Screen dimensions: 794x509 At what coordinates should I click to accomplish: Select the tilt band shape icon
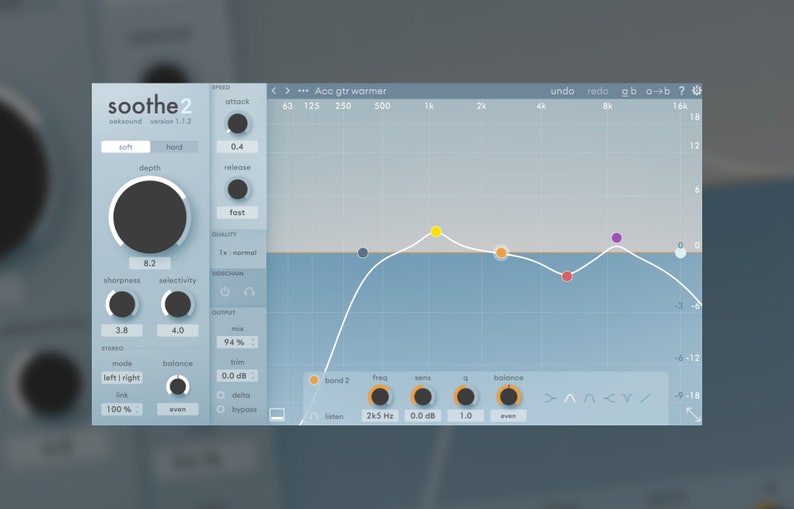tap(645, 399)
